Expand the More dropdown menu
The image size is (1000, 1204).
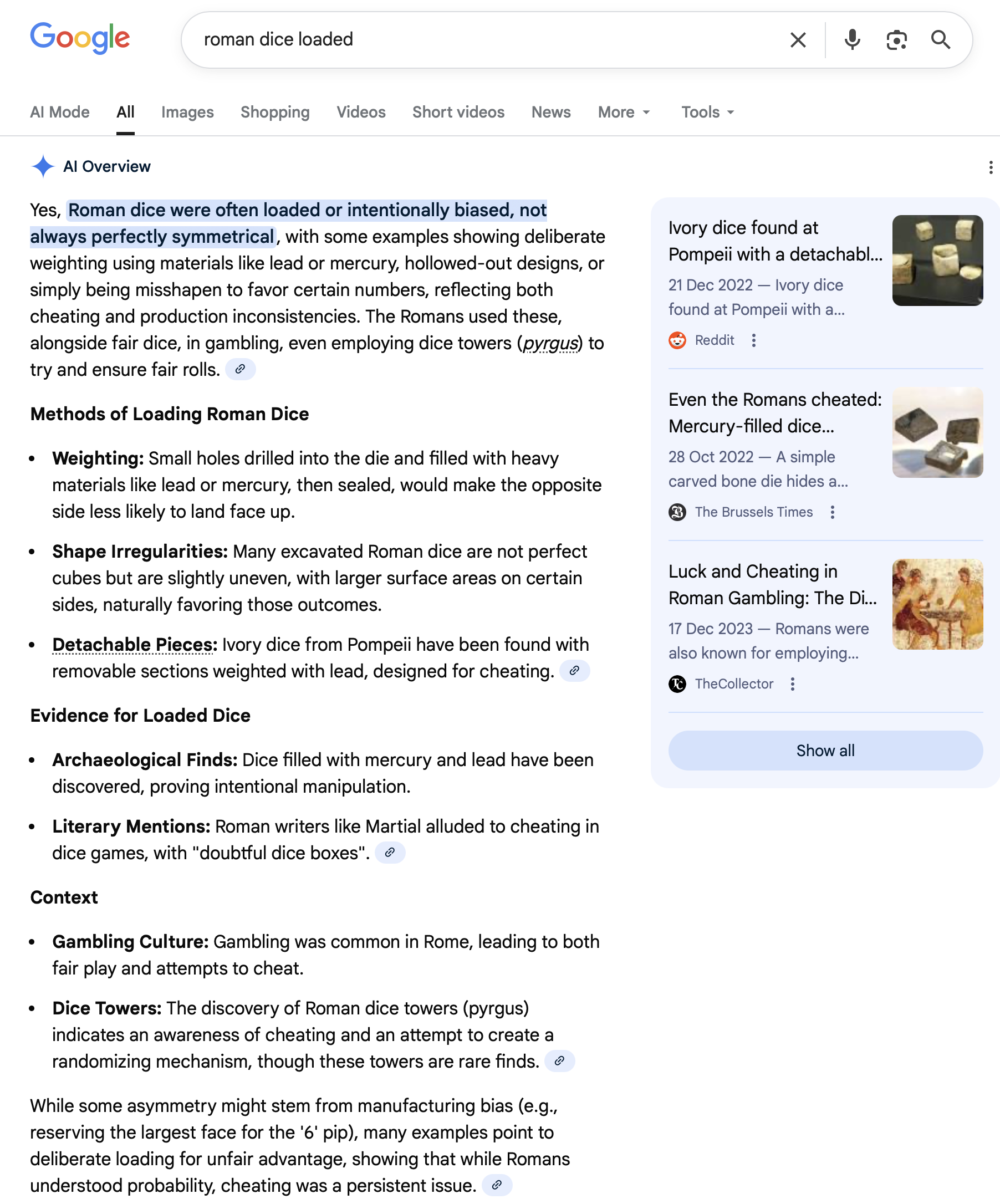point(624,113)
